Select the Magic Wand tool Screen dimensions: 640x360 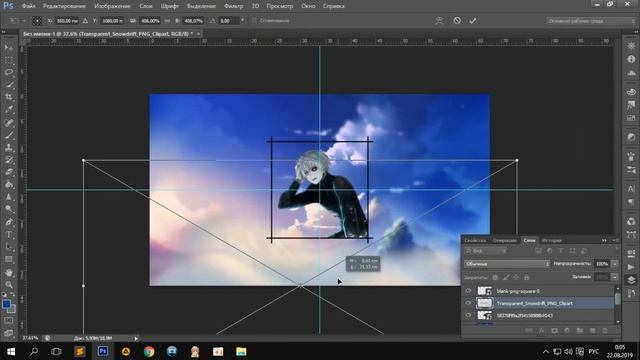click(9, 85)
